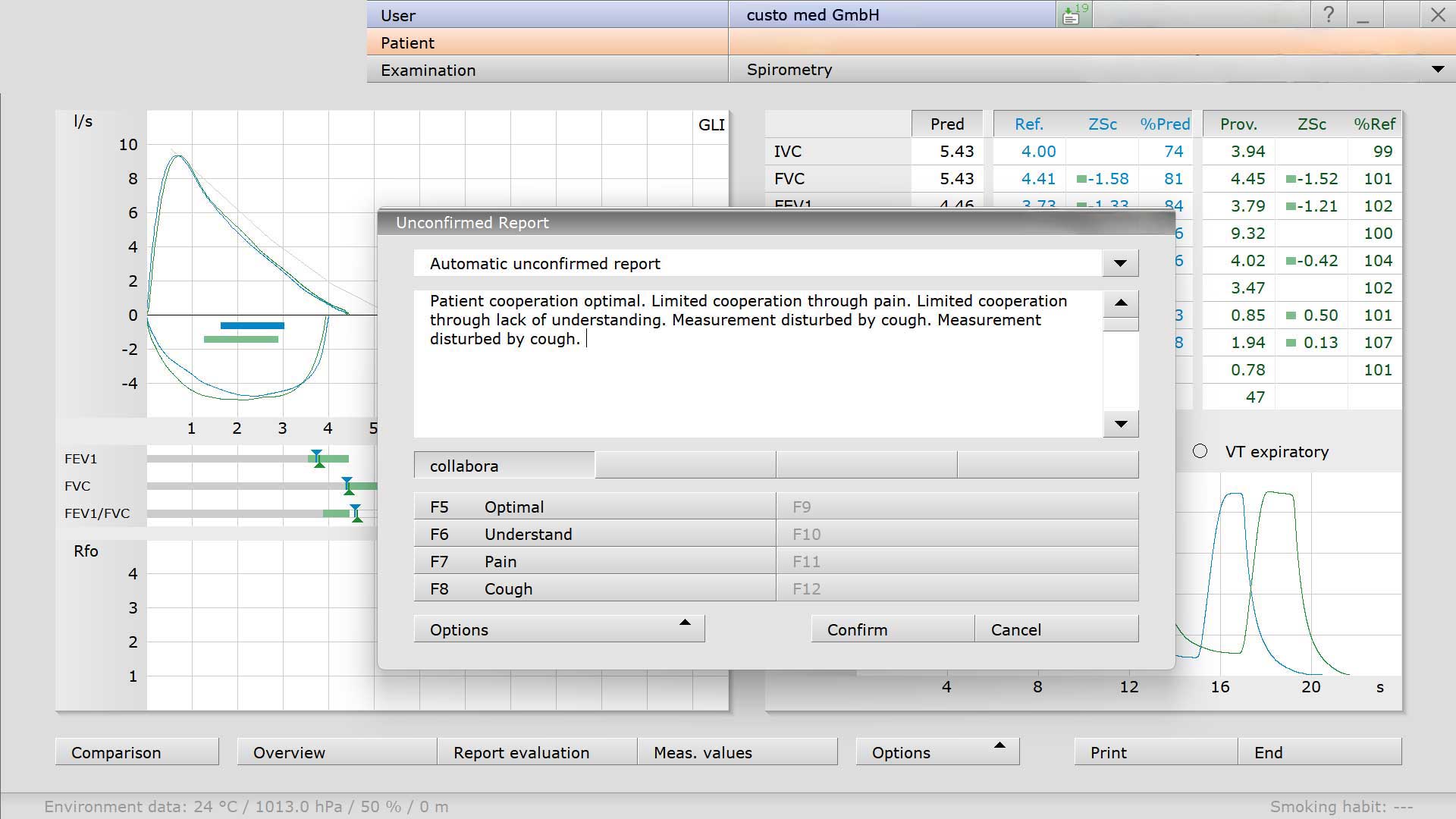
Task: End the examination
Action: coord(1319,752)
